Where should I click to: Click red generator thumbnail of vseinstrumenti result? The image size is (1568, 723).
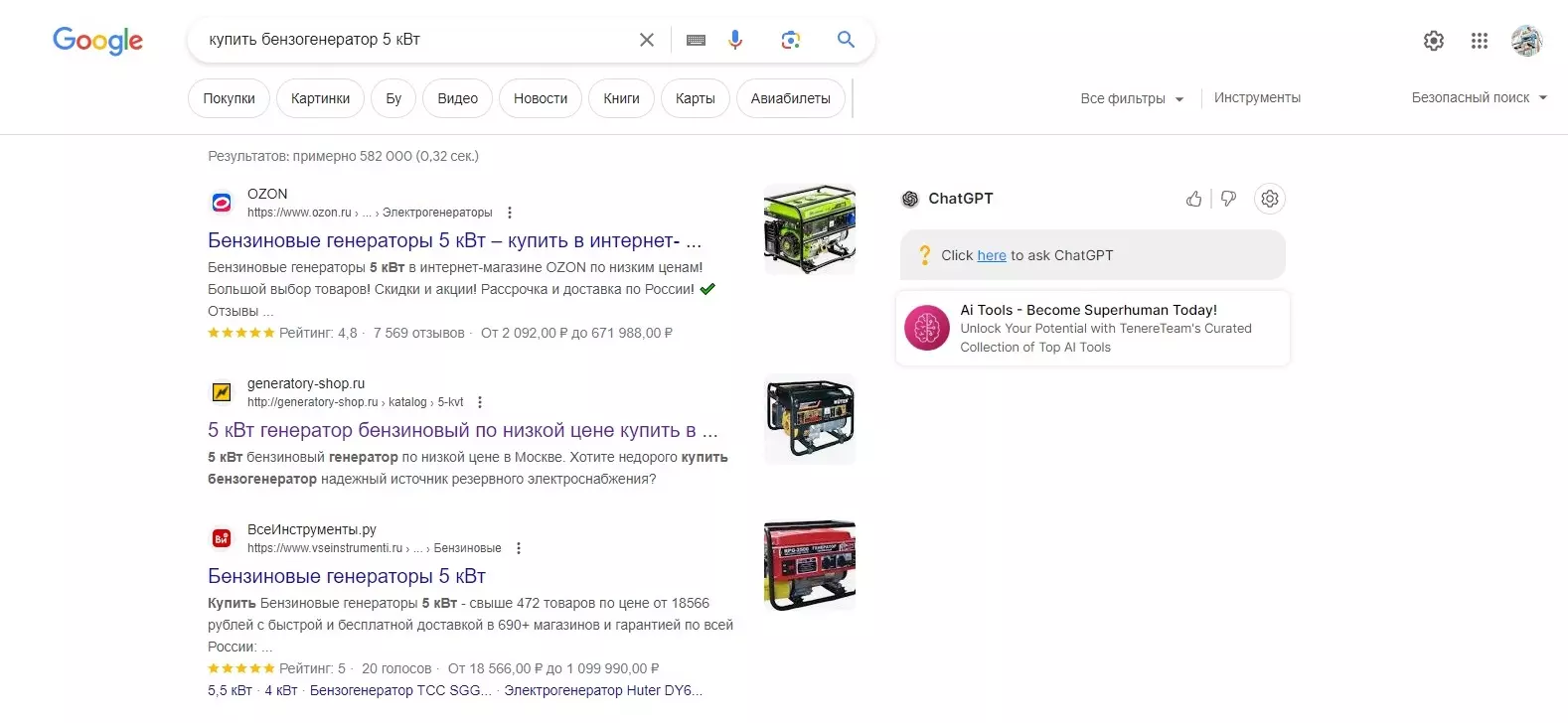tap(810, 565)
